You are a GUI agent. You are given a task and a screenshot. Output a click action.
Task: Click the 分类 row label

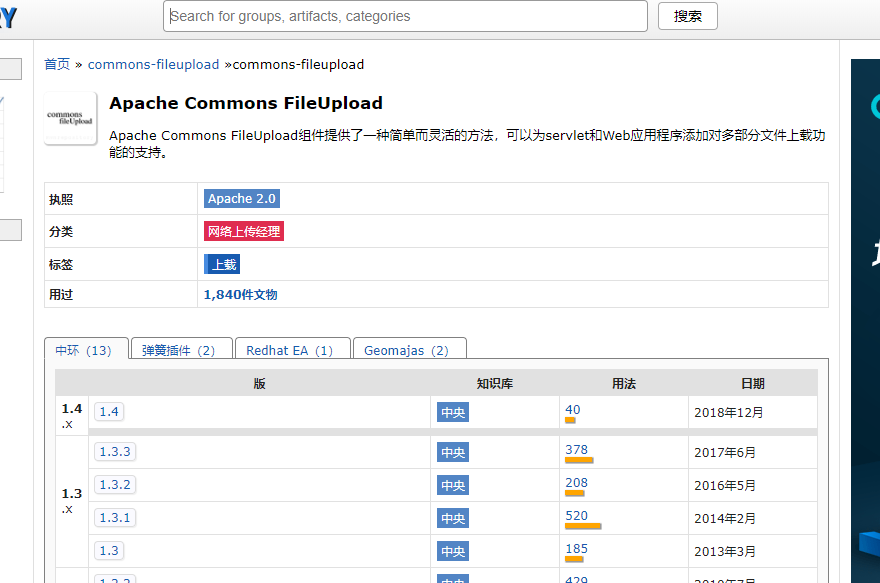[61, 231]
